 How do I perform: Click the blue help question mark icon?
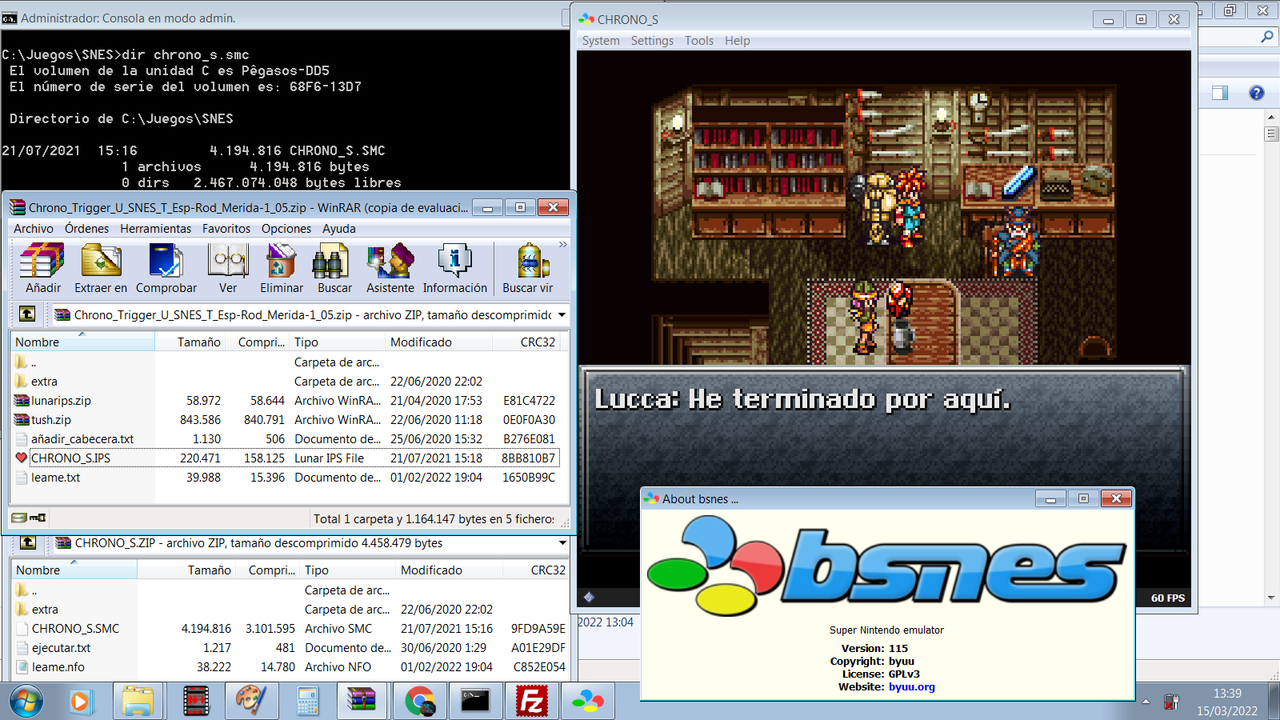point(1257,93)
